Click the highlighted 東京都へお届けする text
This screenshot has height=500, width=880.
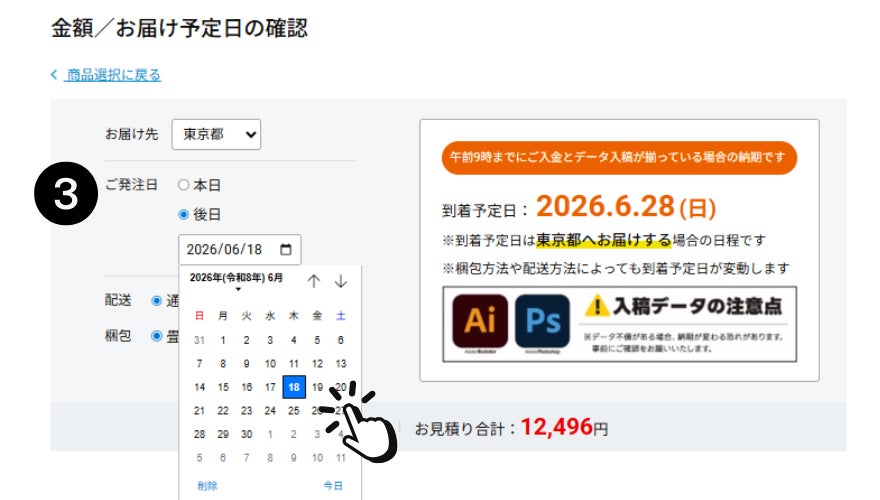pyautogui.click(x=603, y=240)
